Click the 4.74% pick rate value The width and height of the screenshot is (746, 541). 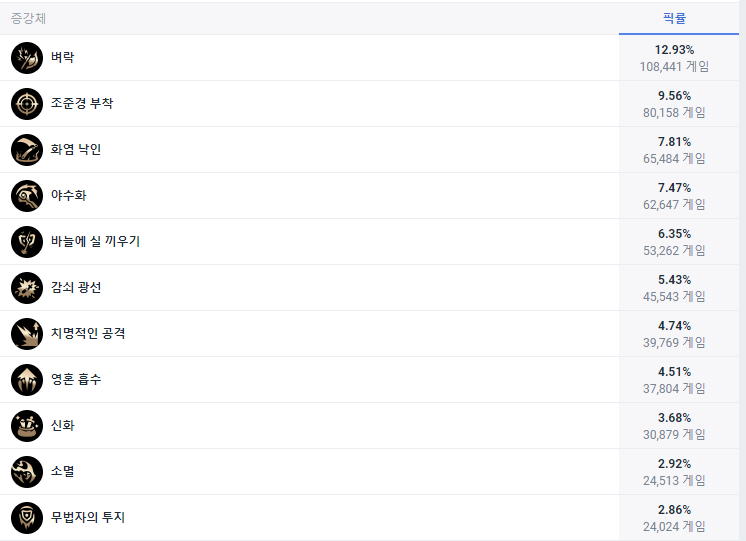[674, 325]
